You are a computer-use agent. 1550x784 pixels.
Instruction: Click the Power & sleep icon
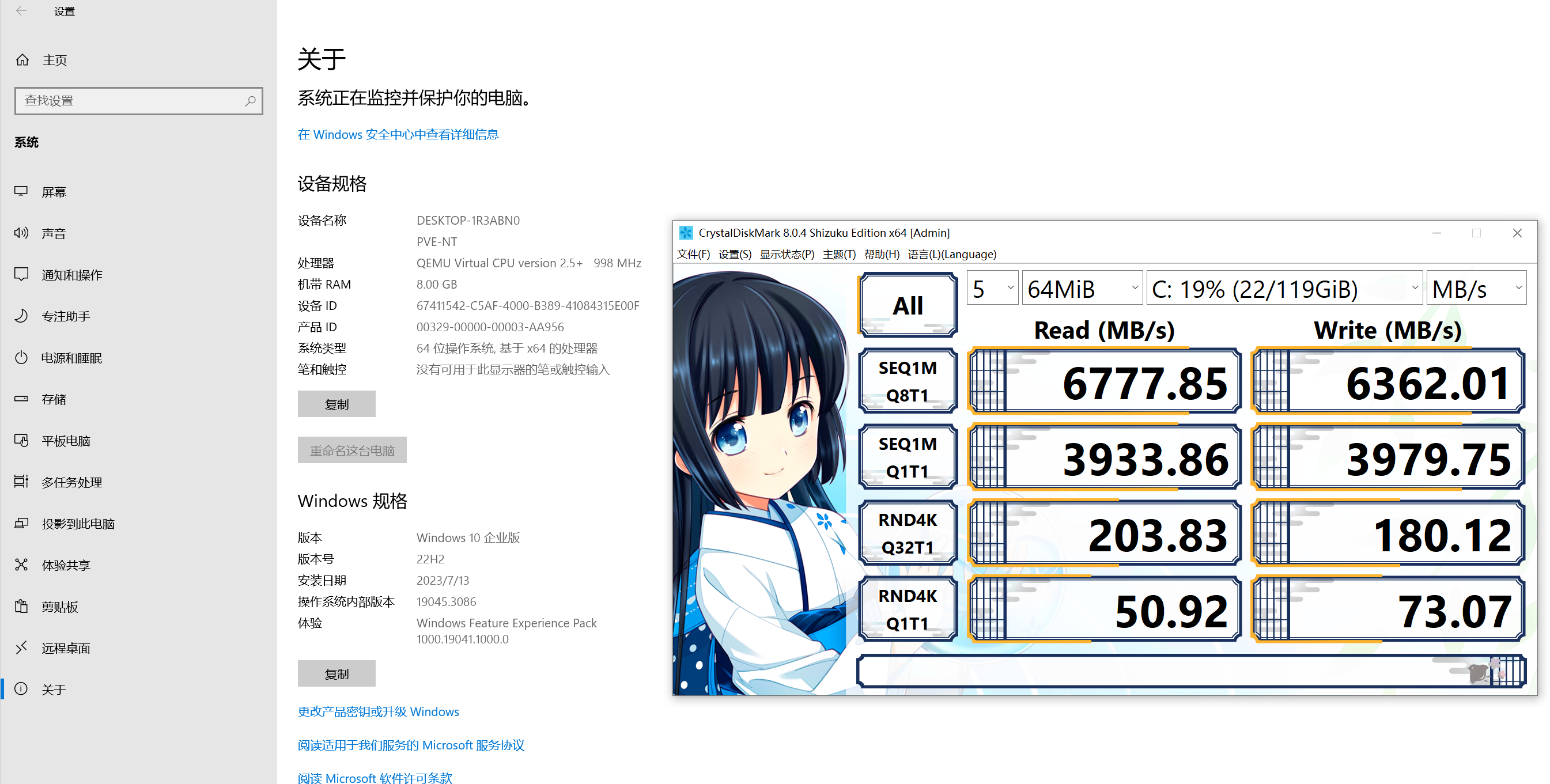21,357
